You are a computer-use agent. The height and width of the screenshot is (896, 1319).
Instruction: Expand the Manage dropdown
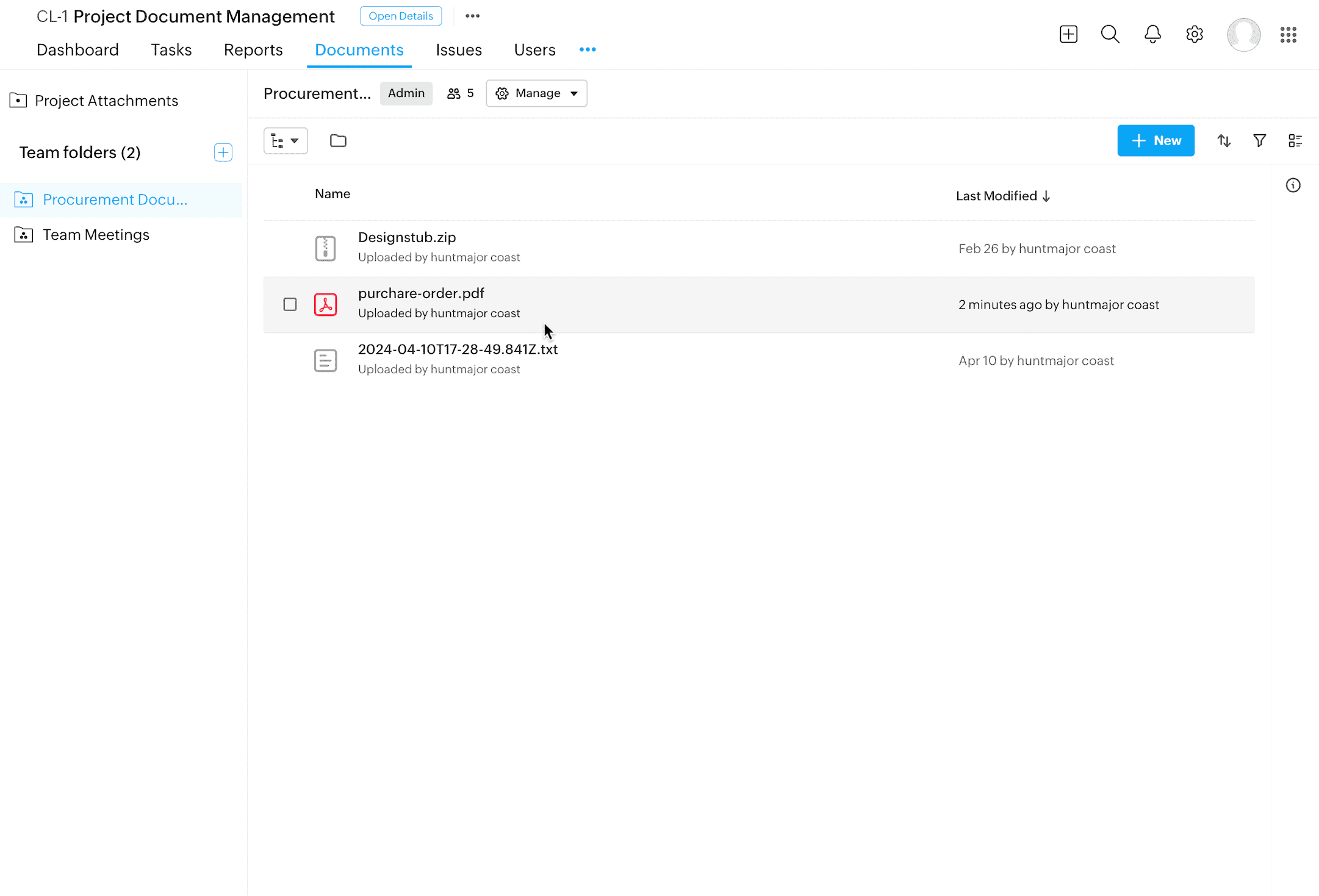[536, 93]
